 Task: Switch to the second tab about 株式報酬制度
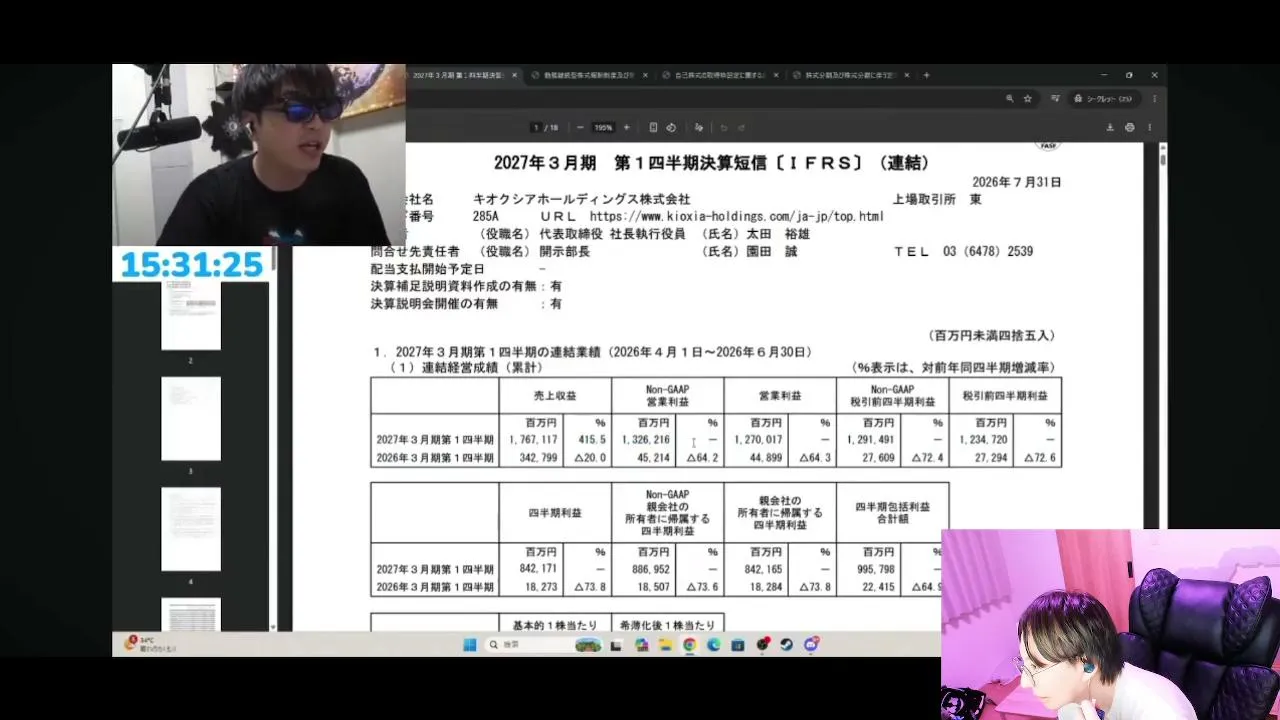590,75
